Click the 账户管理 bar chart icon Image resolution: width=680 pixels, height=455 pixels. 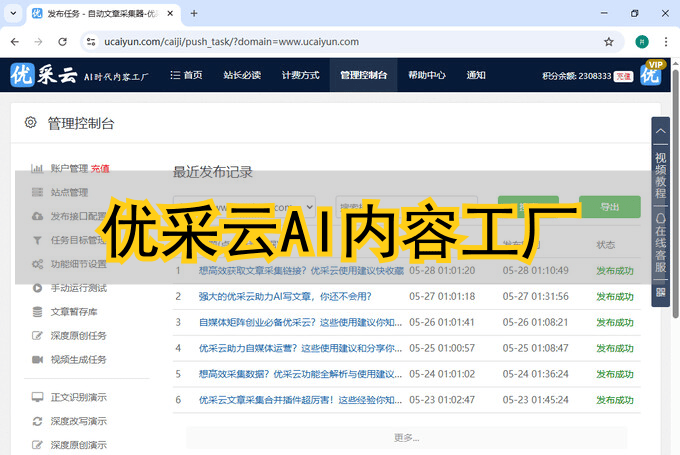37,168
